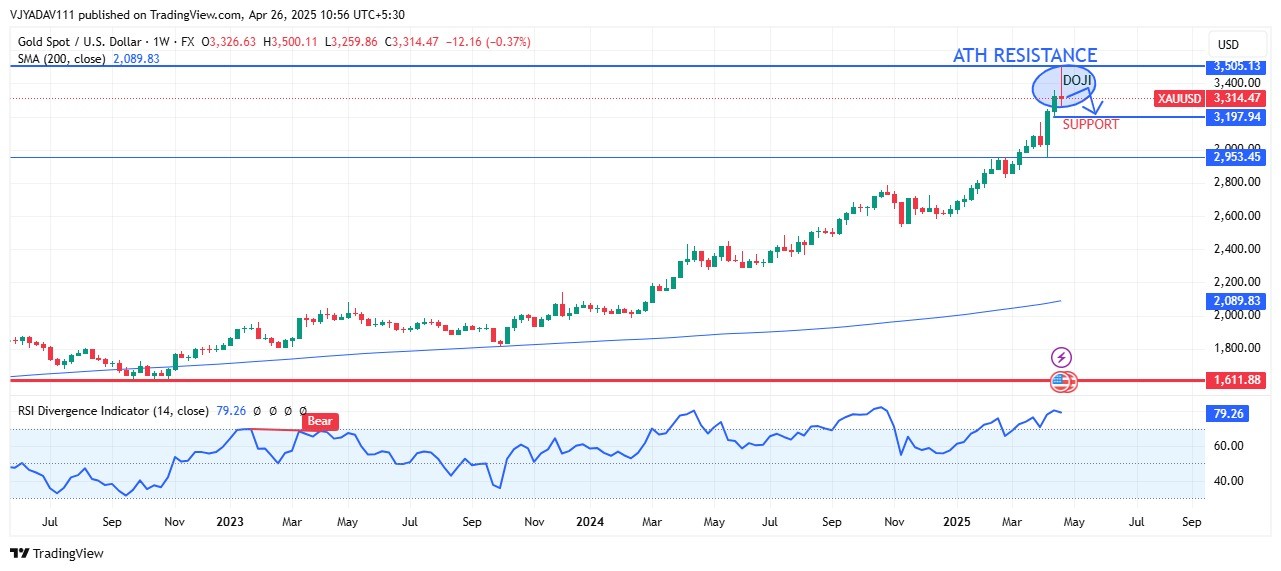The image size is (1281, 571).
Task: Click the 3,197.94 support price label
Action: point(1237,117)
